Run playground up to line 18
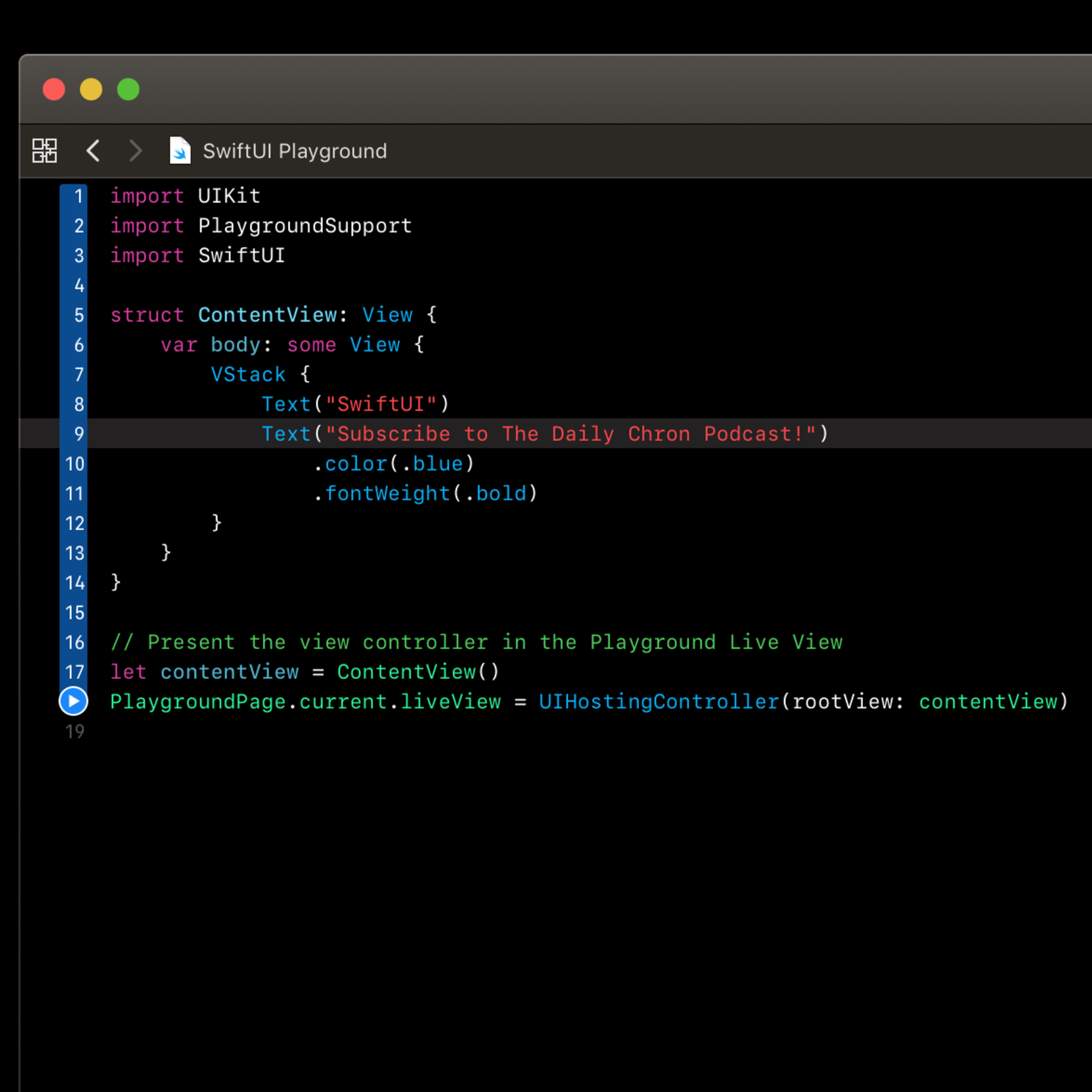The width and height of the screenshot is (1092, 1092). click(x=74, y=701)
